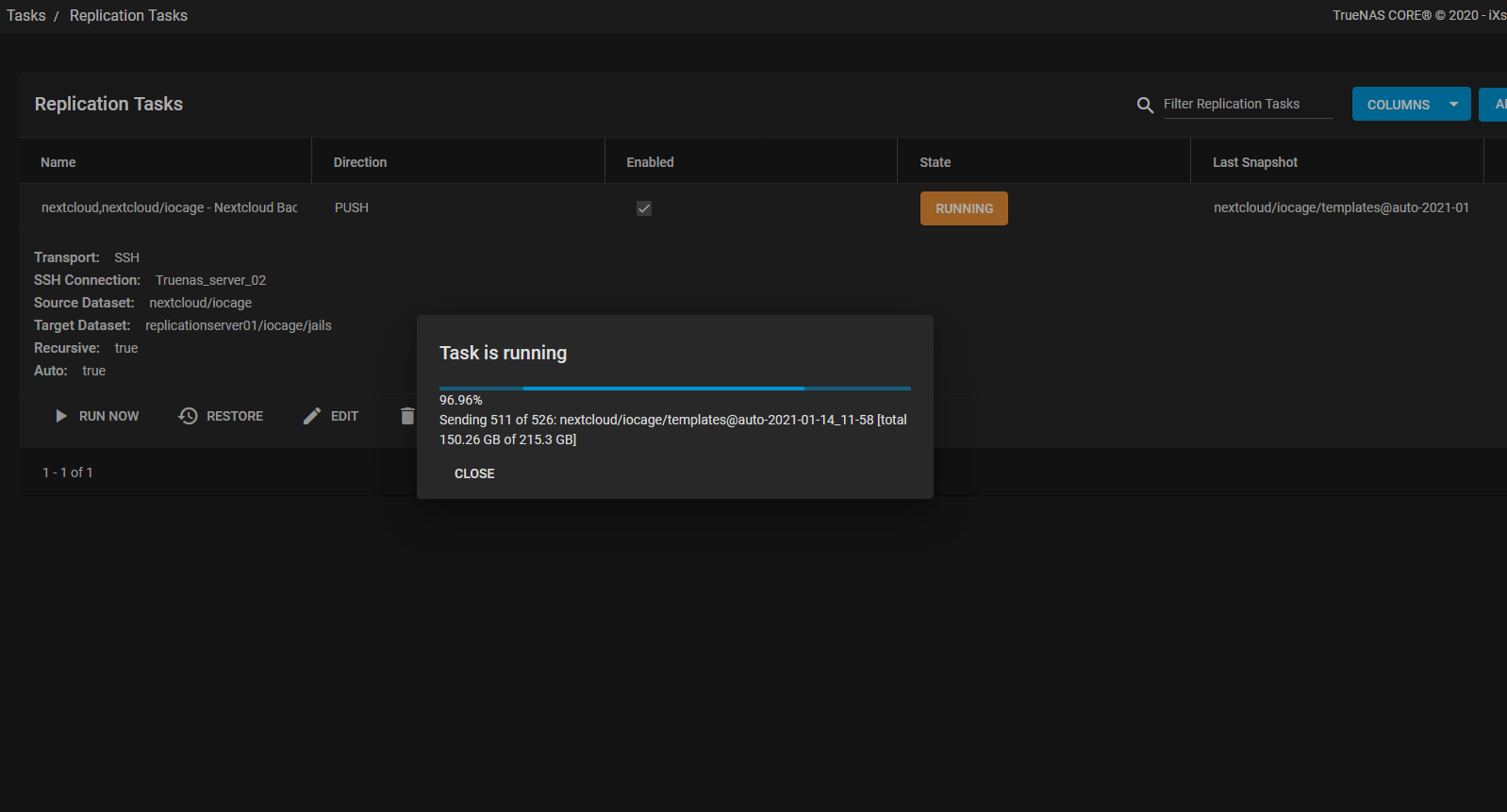This screenshot has width=1507, height=812.
Task: Click the Truenas_server_02 SSH connection value
Action: click(x=211, y=280)
